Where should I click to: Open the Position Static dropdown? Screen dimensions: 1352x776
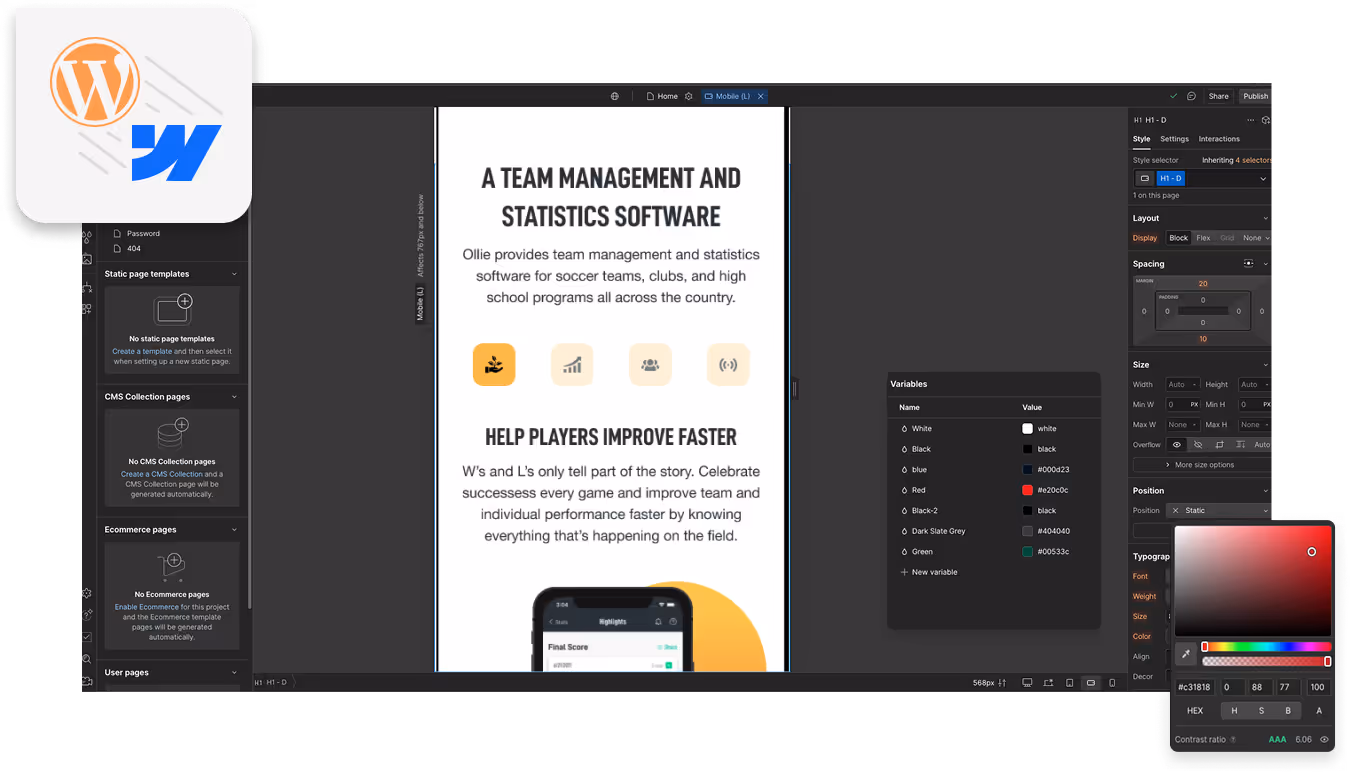point(1219,510)
